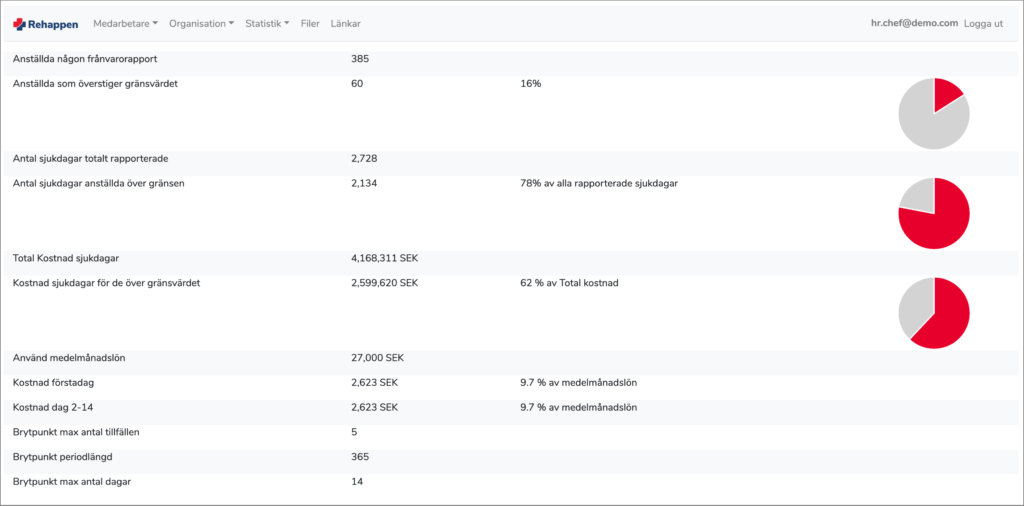The image size is (1024, 506).
Task: Click the Antal sjukdagar totalt rapporterade value
Action: click(364, 159)
